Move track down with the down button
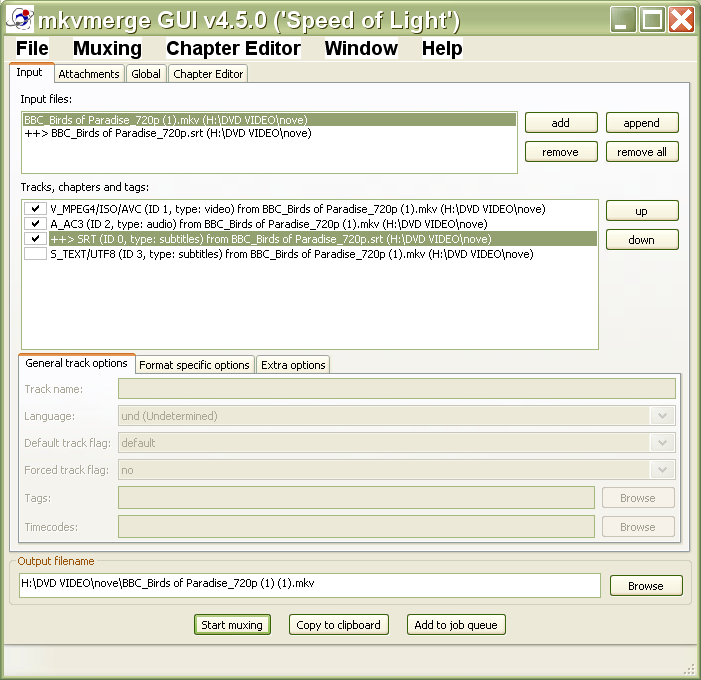 tap(642, 240)
